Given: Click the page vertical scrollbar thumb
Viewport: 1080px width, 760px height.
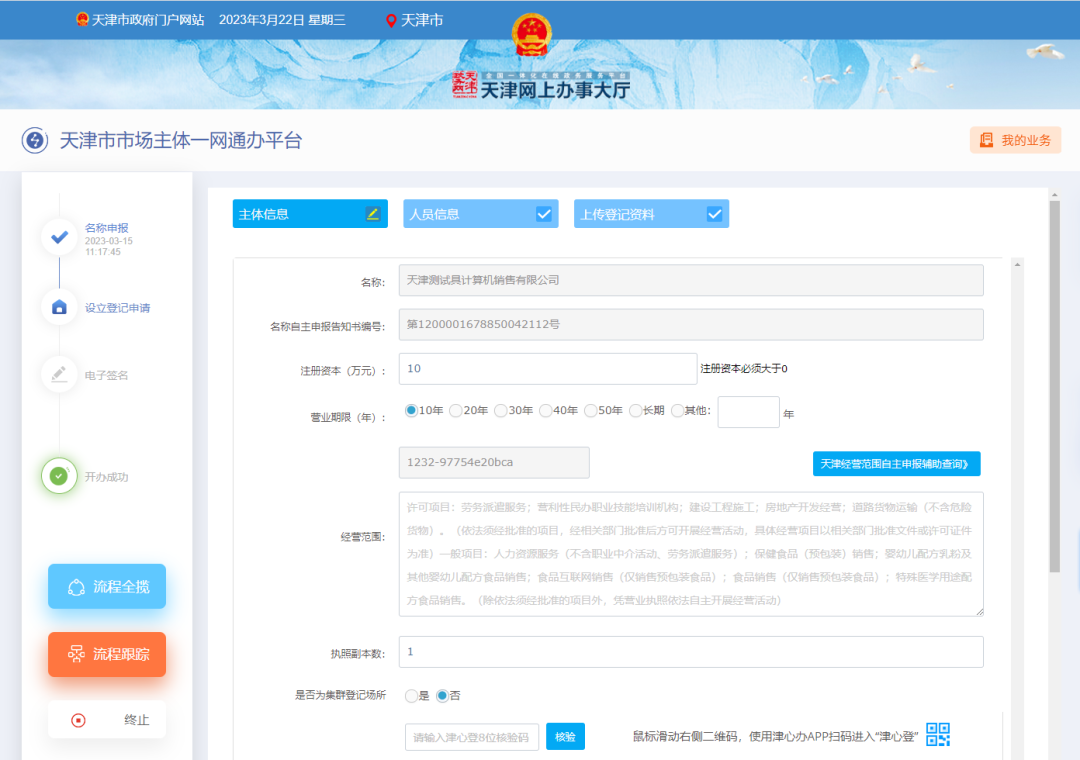Looking at the screenshot, I should pos(1055,386).
